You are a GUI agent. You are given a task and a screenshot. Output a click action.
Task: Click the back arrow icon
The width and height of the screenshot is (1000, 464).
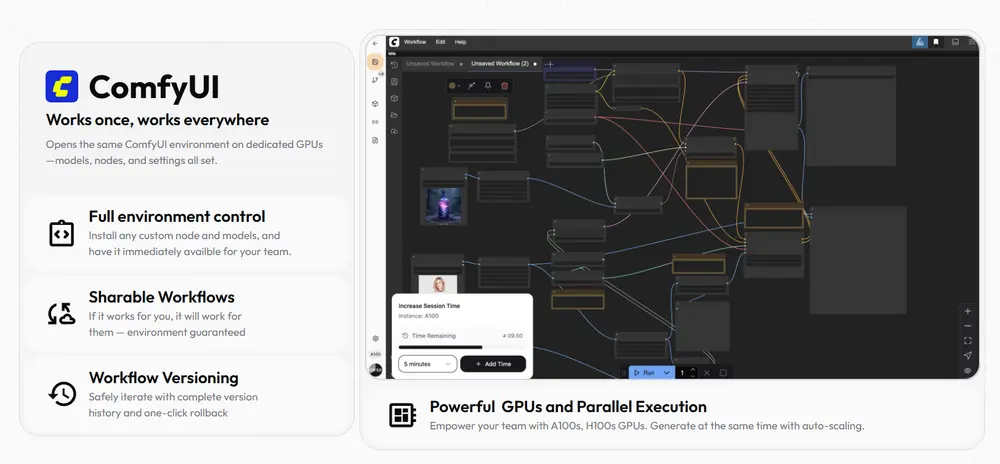(x=375, y=43)
